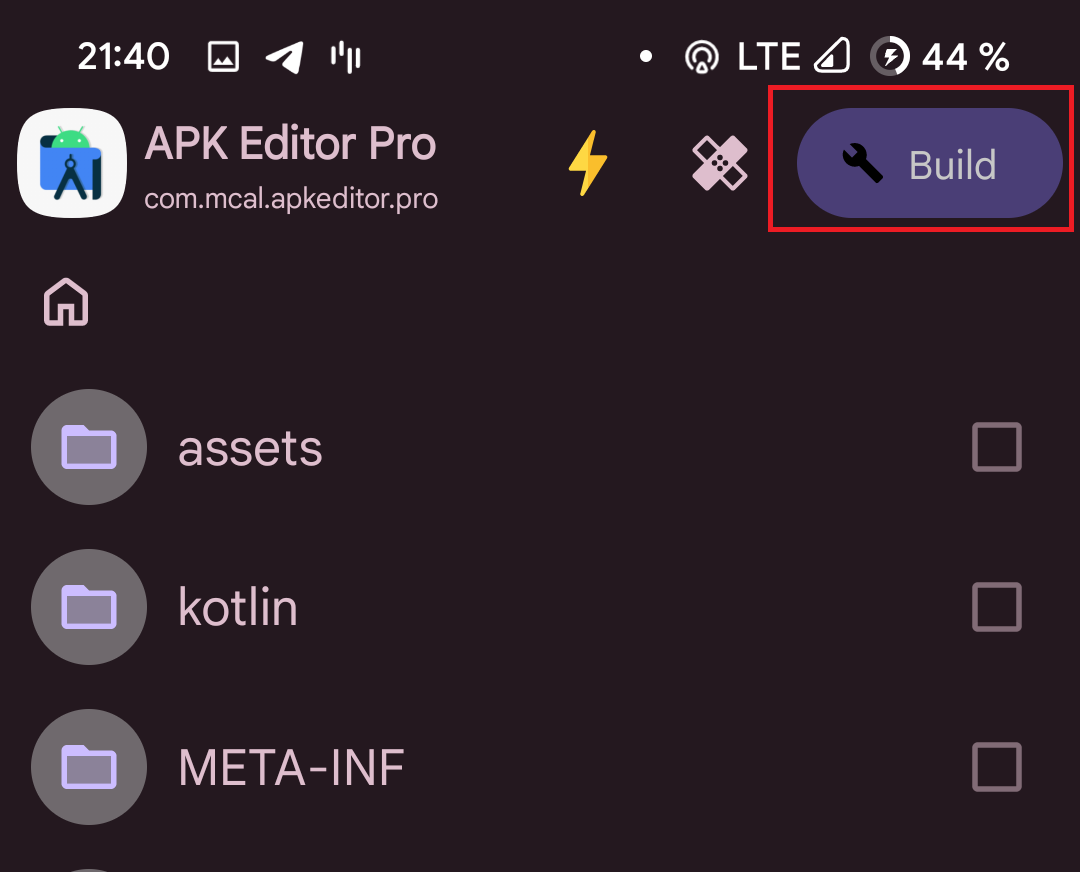The height and width of the screenshot is (872, 1080).
Task: Click the Build button with wrench
Action: click(929, 163)
